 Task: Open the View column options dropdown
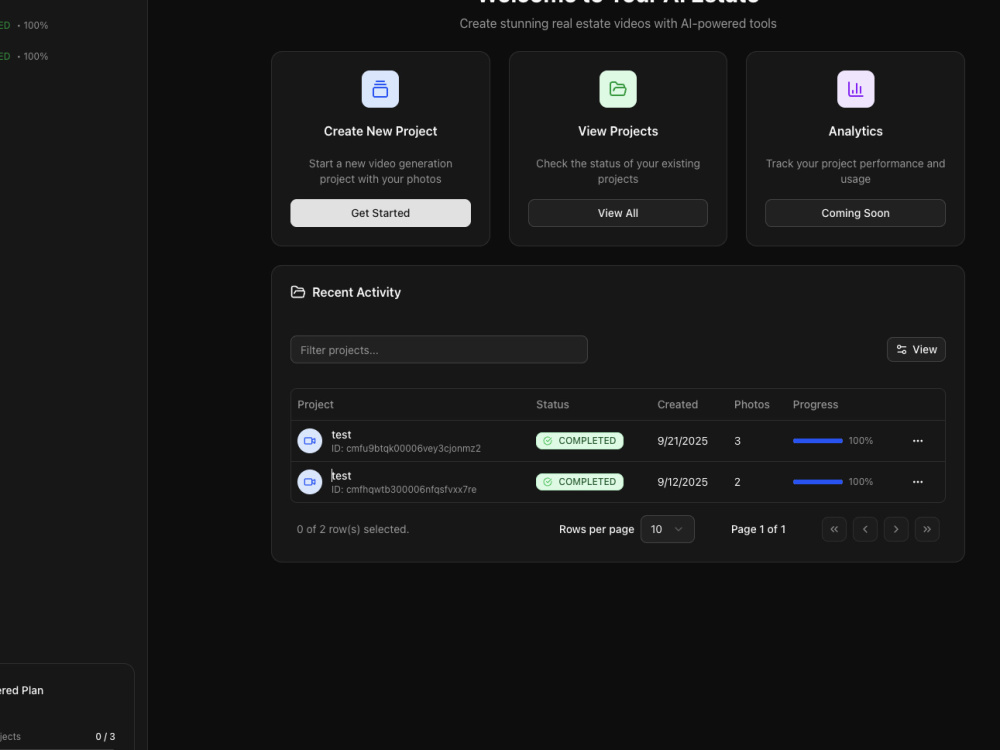click(916, 349)
